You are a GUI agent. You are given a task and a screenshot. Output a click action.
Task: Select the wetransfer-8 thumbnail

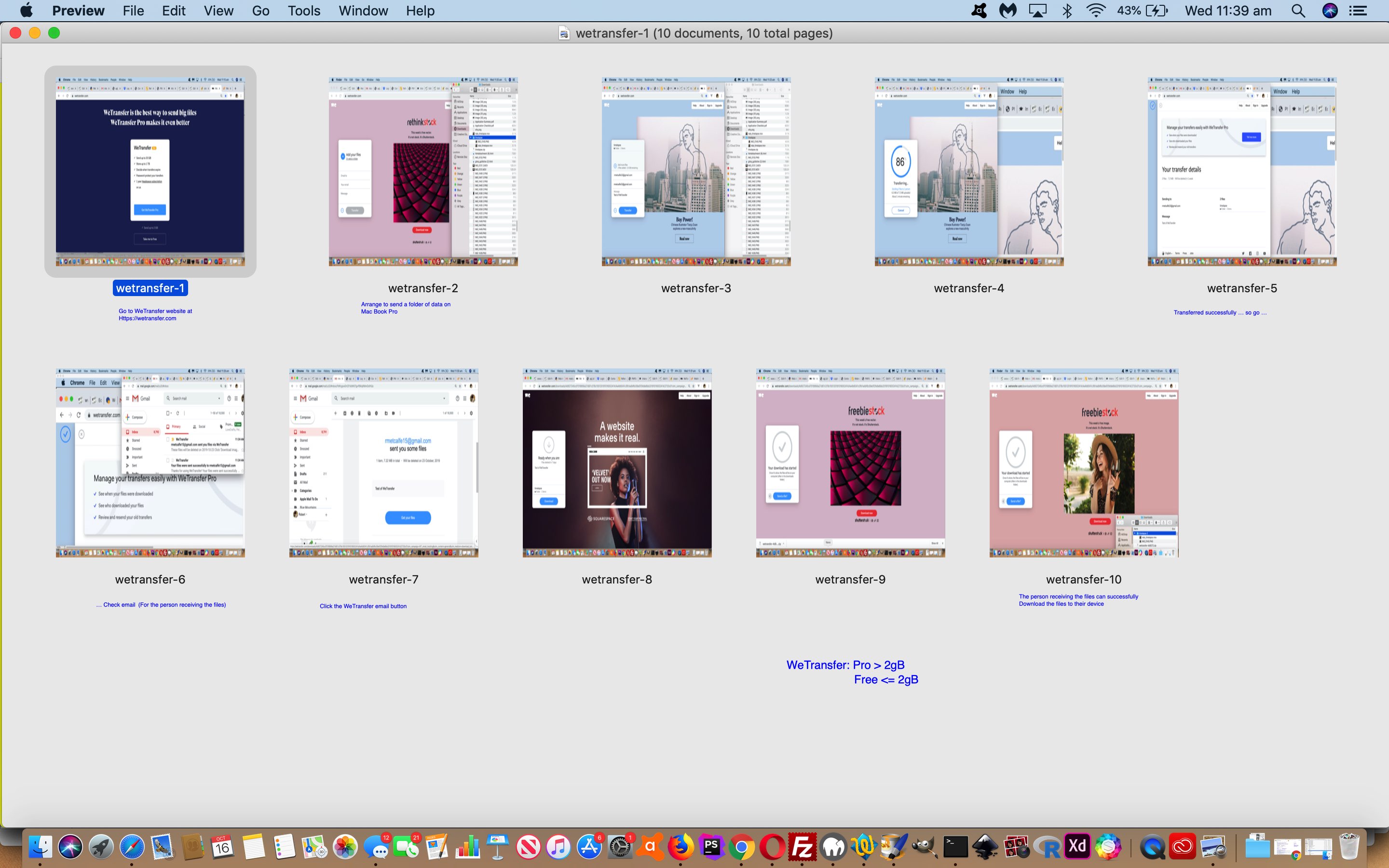[617, 463]
